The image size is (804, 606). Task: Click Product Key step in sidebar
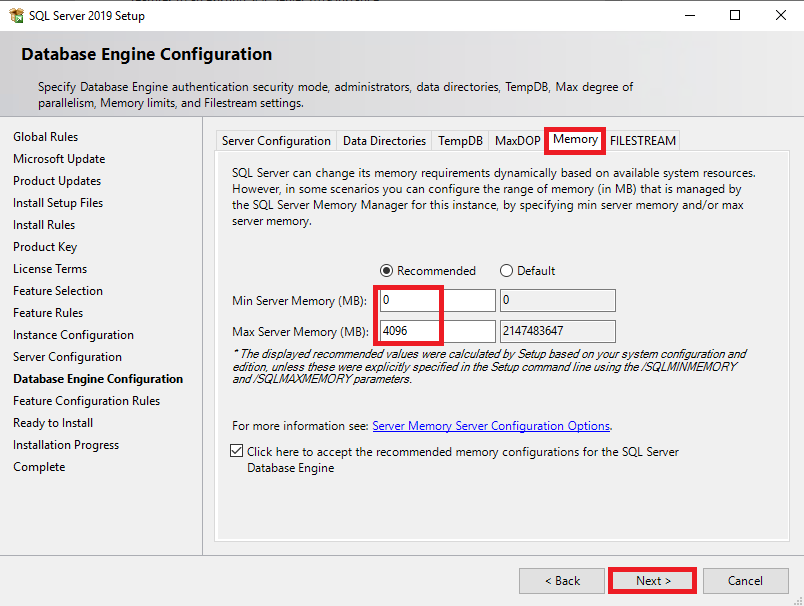pyautogui.click(x=45, y=247)
